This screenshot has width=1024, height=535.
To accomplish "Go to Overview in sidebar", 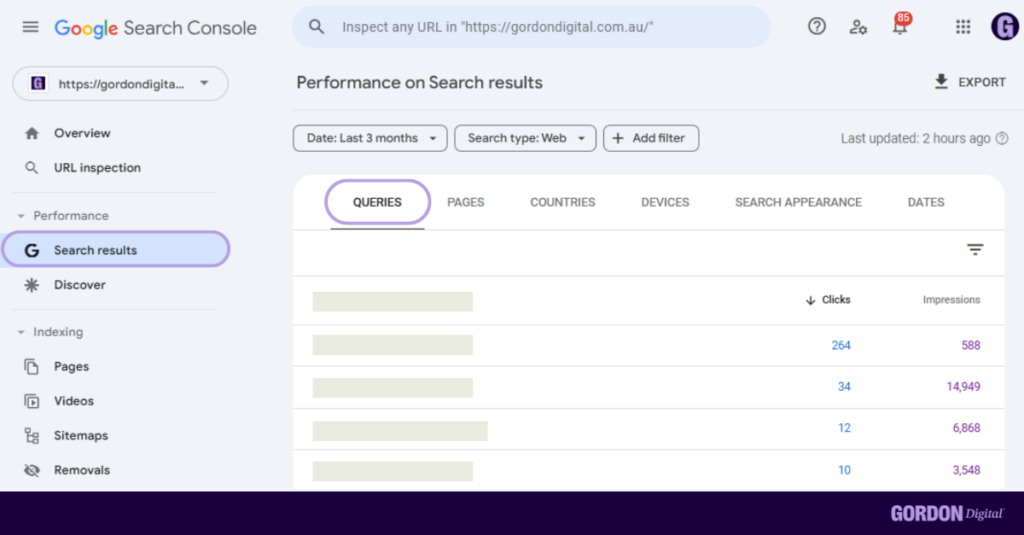I will [x=82, y=133].
